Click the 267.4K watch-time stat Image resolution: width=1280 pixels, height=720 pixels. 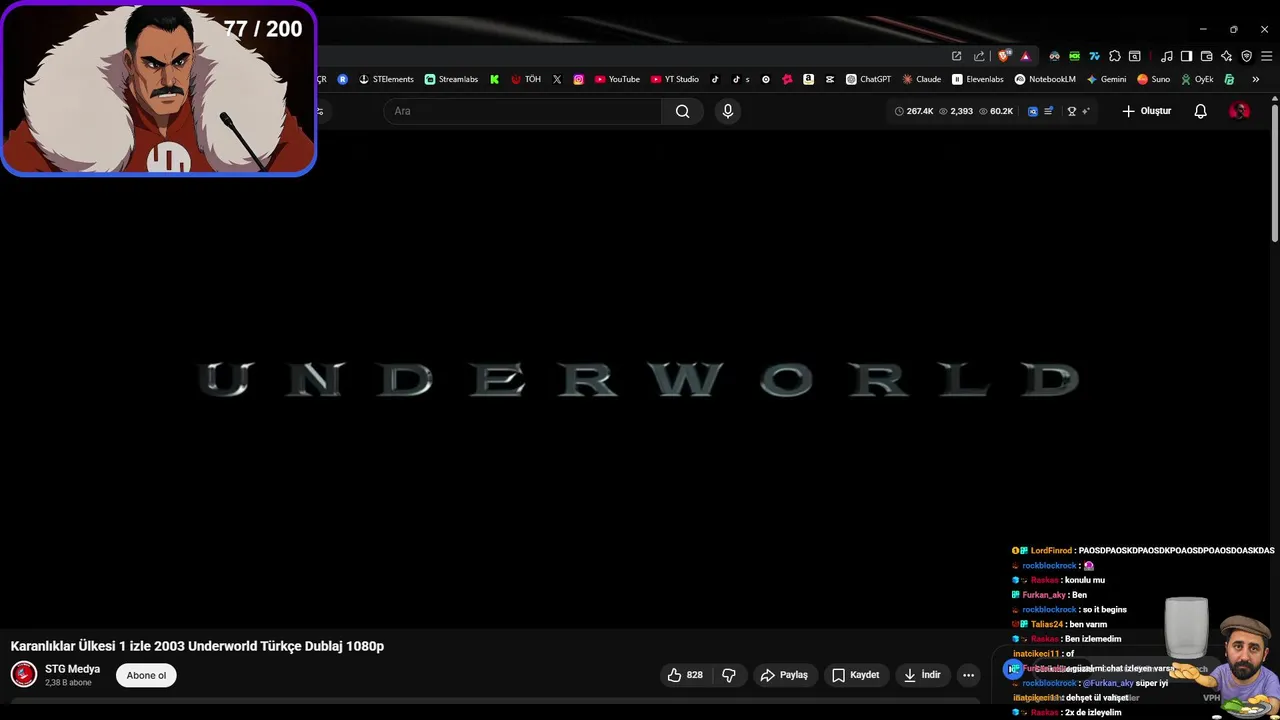coord(914,111)
